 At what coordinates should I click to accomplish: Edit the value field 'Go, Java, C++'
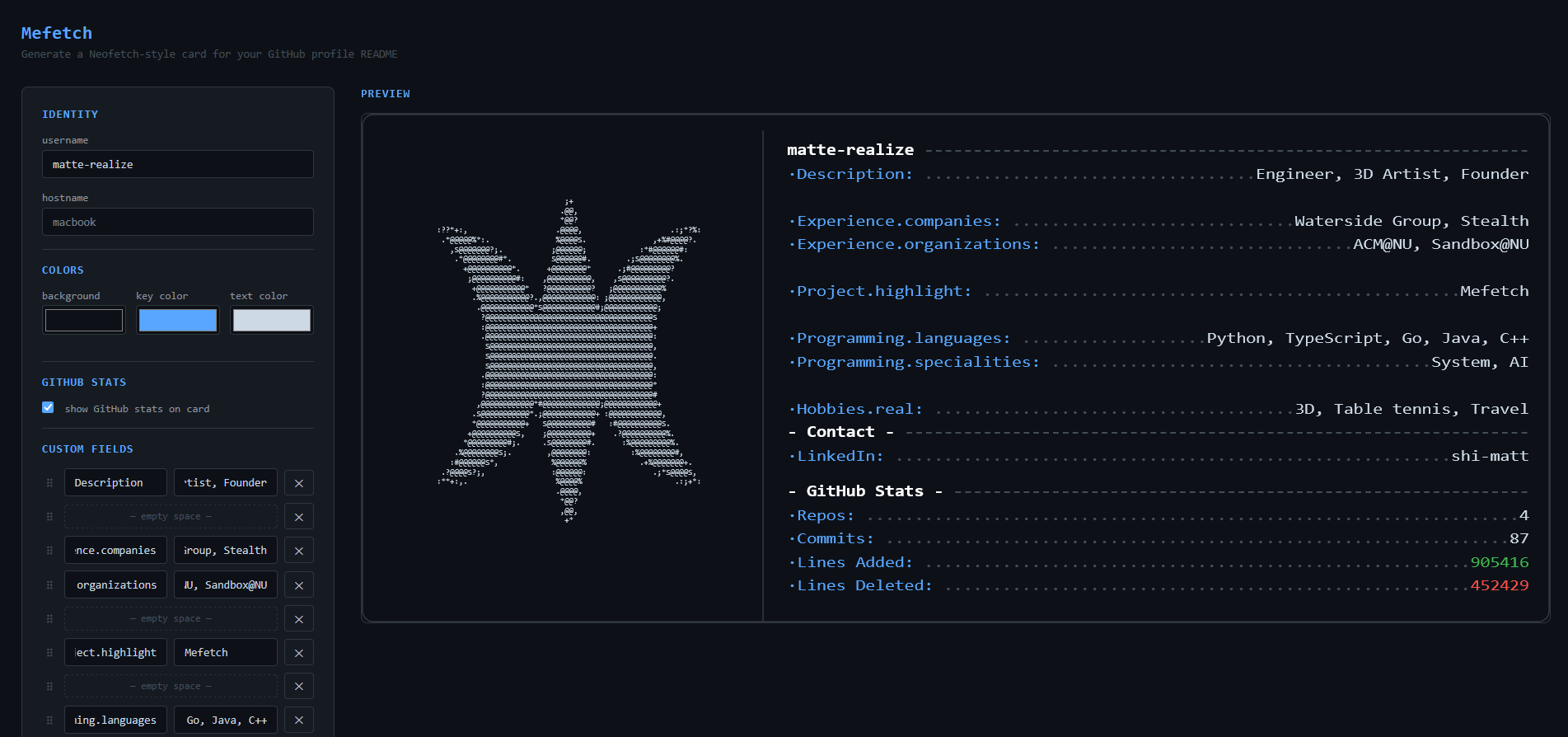(x=226, y=721)
